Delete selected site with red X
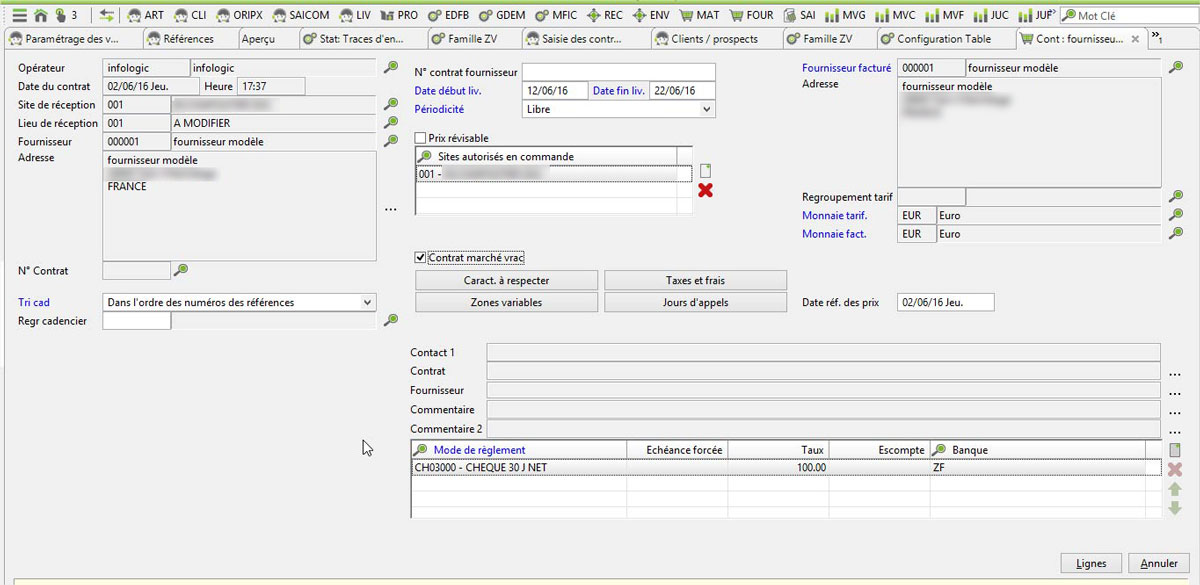Screen dimensions: 1200x585 tap(705, 190)
